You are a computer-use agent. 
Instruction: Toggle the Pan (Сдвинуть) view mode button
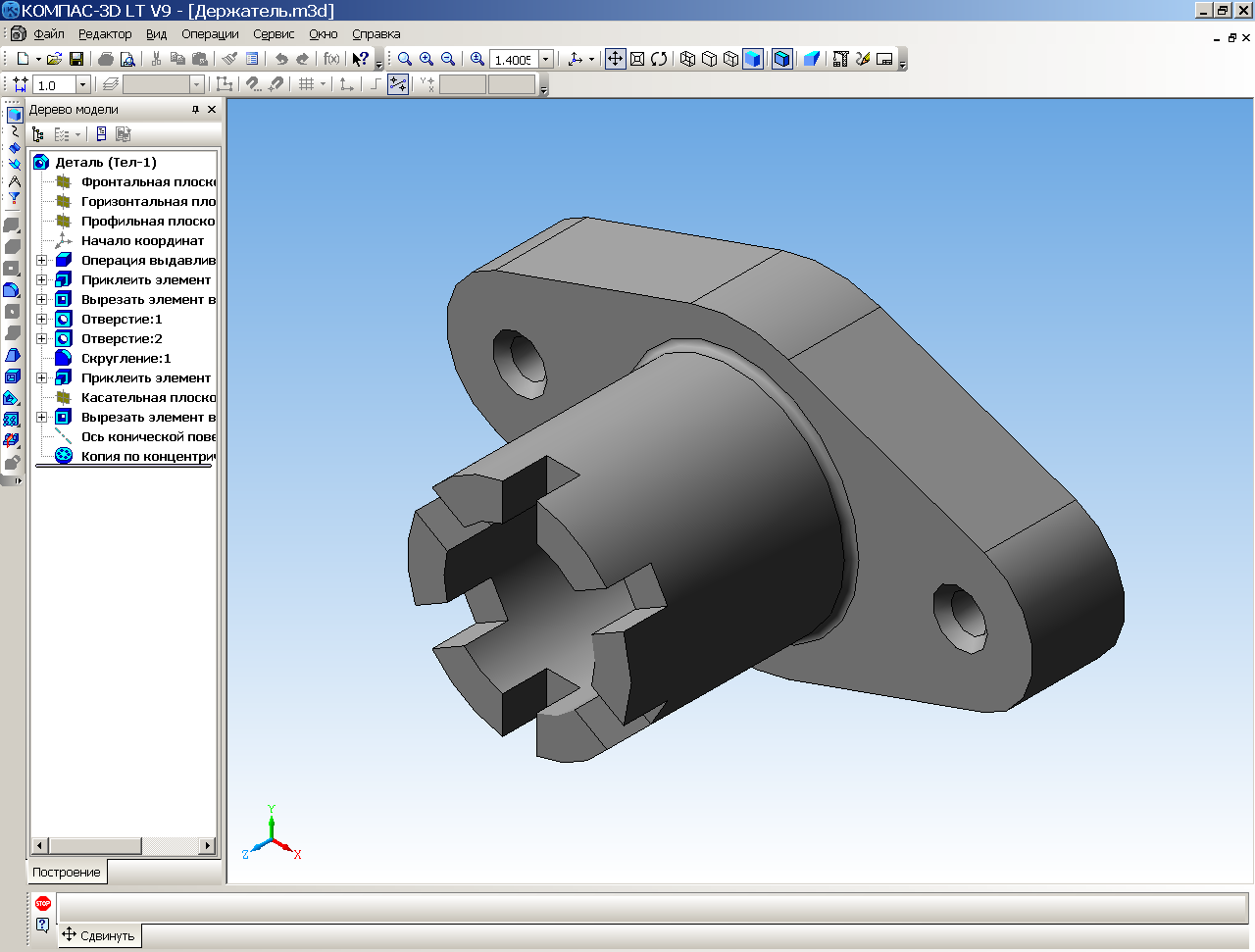pyautogui.click(x=615, y=60)
